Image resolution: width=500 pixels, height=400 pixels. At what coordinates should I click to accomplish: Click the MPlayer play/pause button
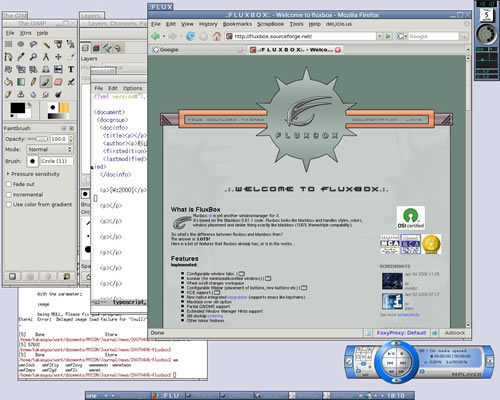(391, 354)
